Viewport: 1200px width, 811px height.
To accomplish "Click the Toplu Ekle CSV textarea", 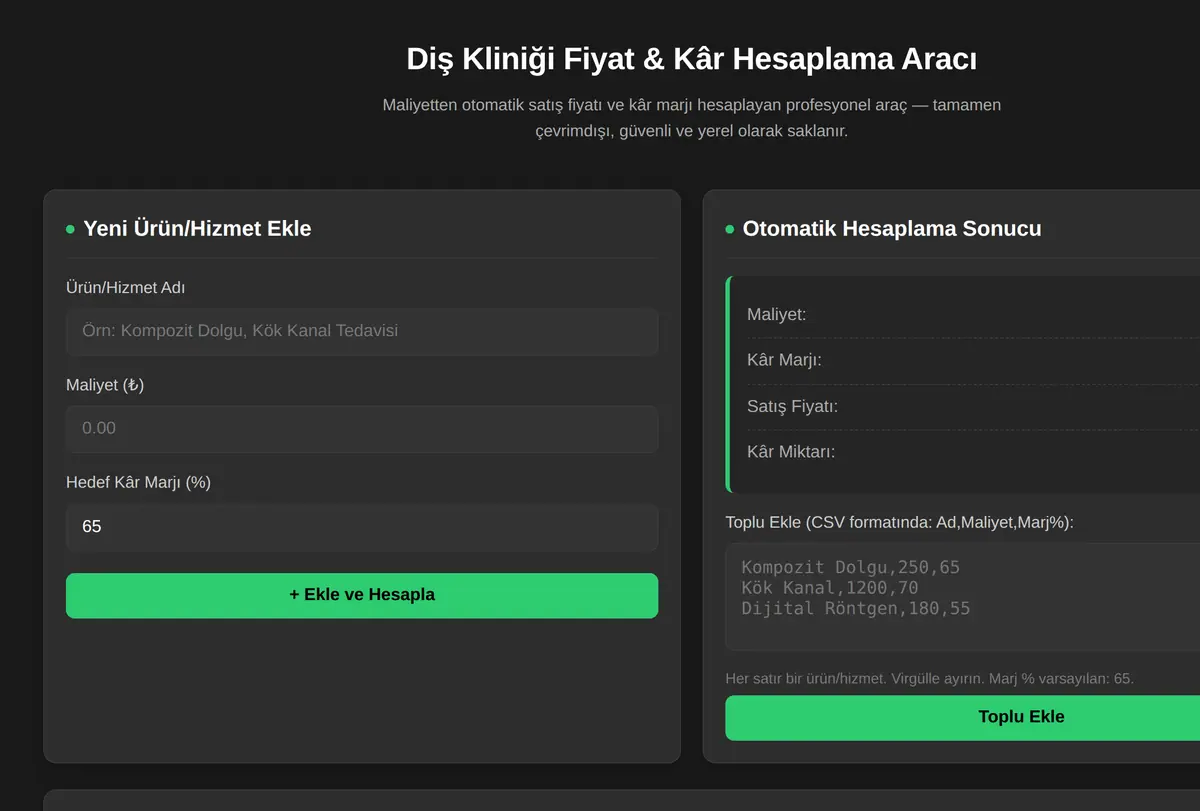I will point(962,597).
